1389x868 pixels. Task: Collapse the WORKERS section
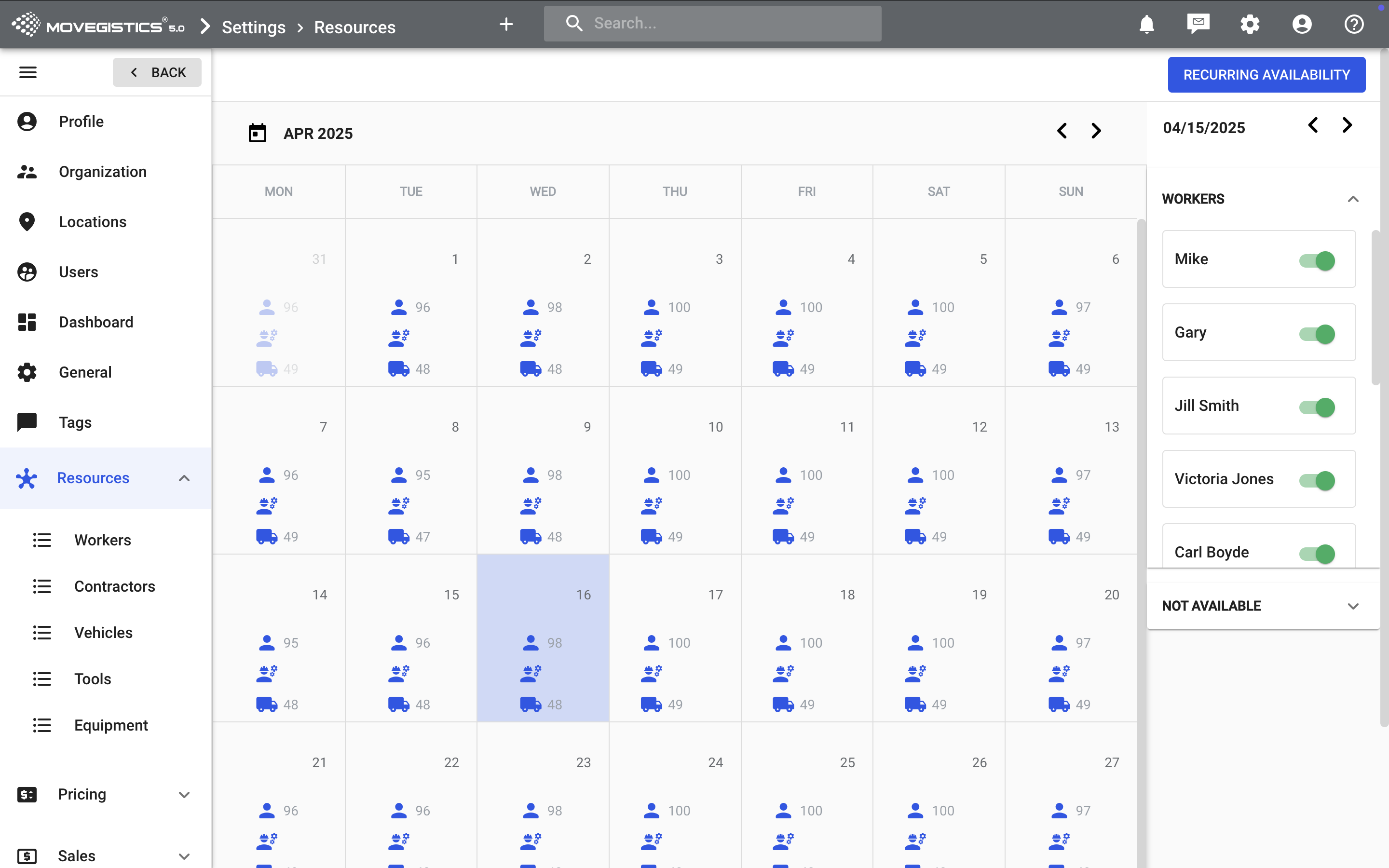pos(1353,199)
